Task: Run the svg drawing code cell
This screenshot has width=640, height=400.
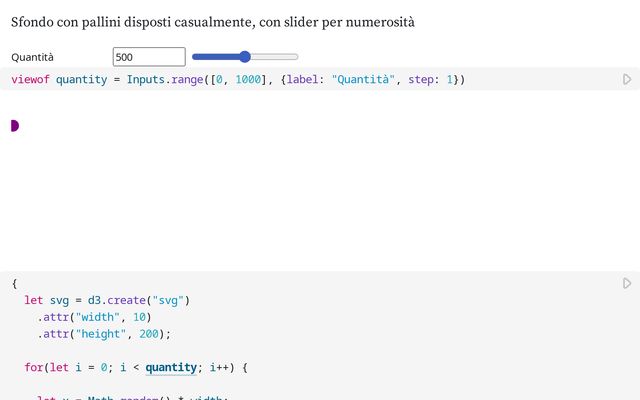Action: (x=627, y=284)
